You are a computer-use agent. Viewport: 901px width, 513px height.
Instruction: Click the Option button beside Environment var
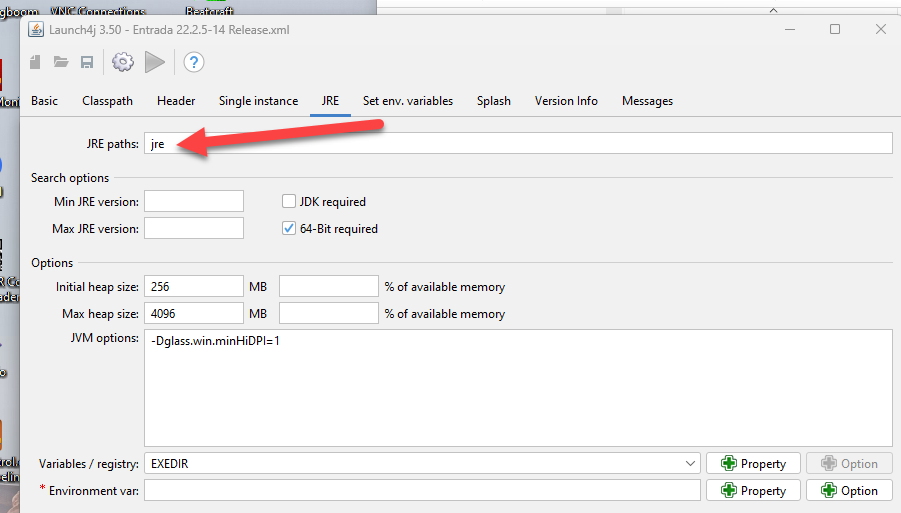[848, 491]
